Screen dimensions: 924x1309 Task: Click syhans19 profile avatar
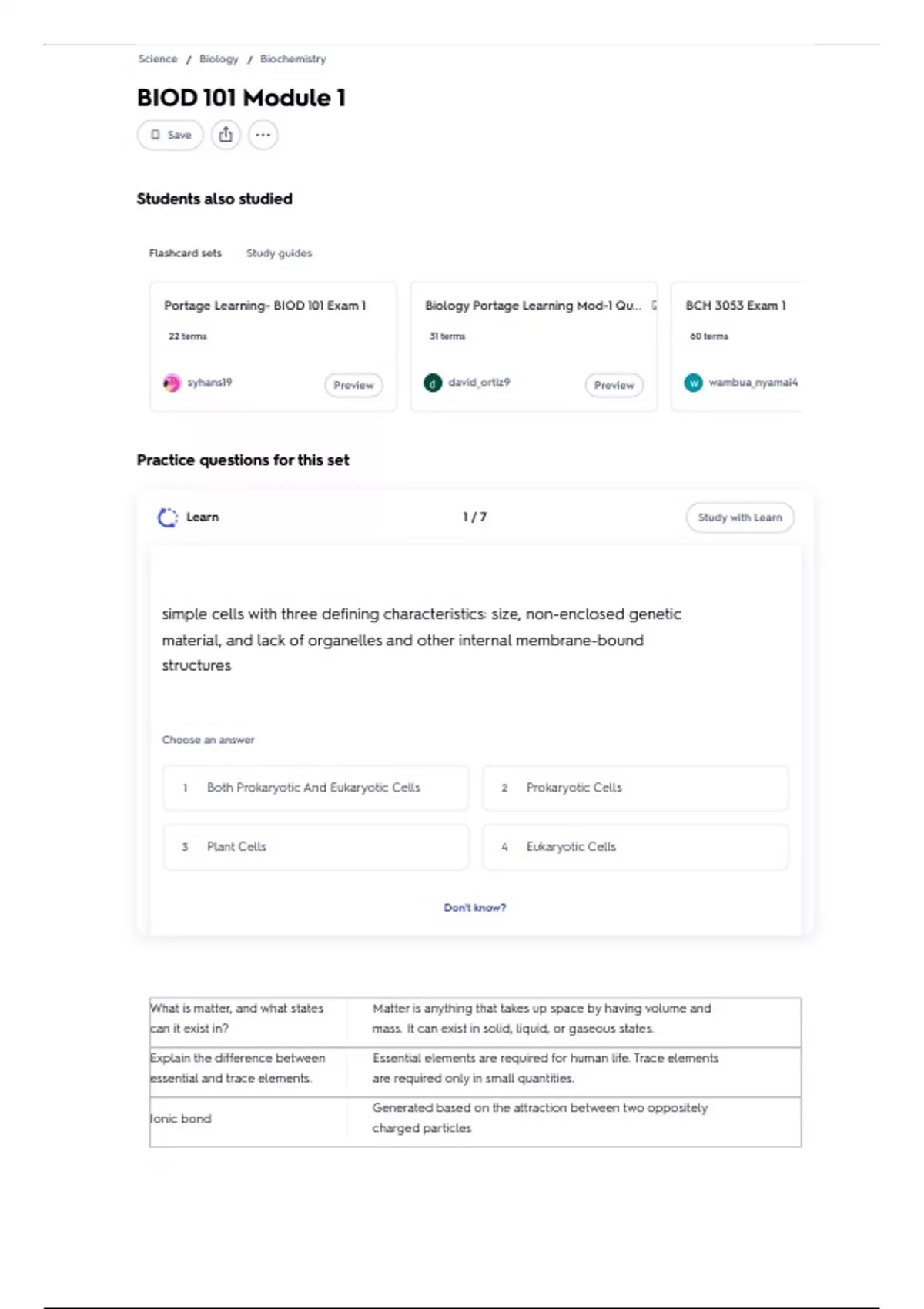click(172, 383)
